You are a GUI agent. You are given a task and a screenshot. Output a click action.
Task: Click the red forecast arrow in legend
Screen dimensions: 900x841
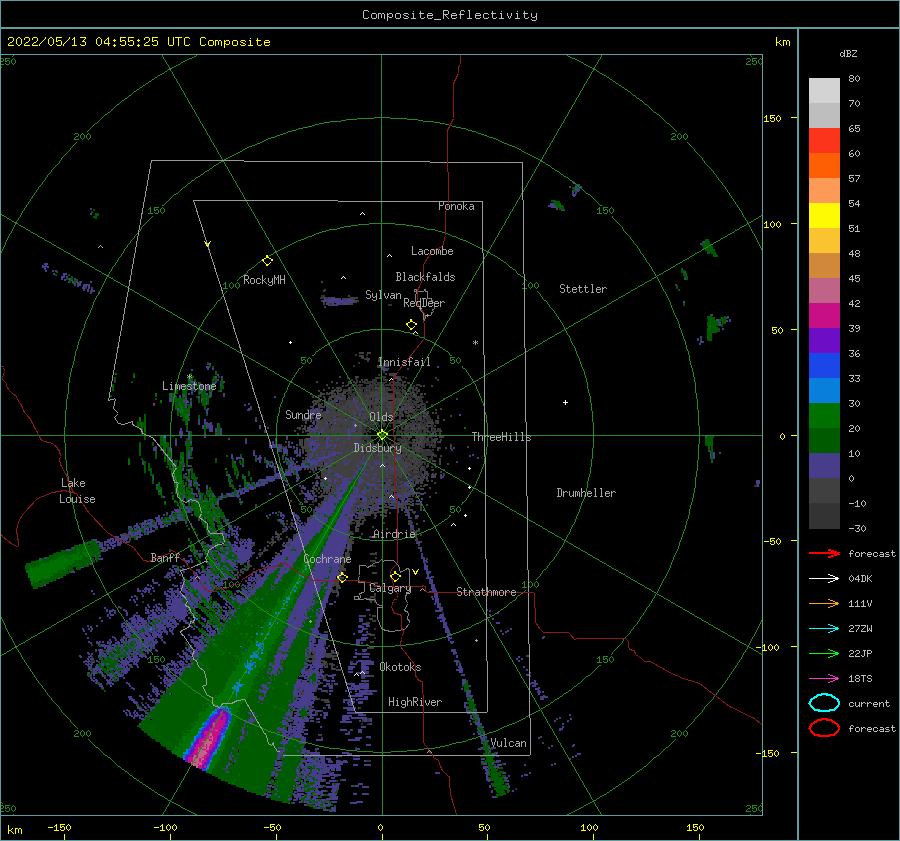tap(824, 553)
